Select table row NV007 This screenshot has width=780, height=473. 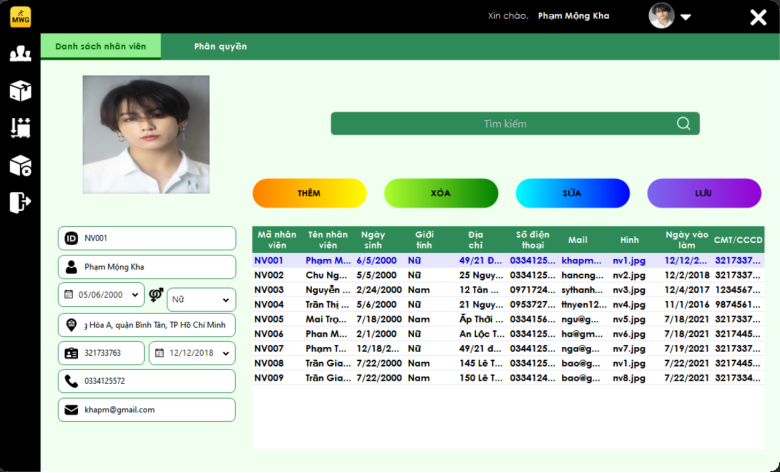[508, 348]
